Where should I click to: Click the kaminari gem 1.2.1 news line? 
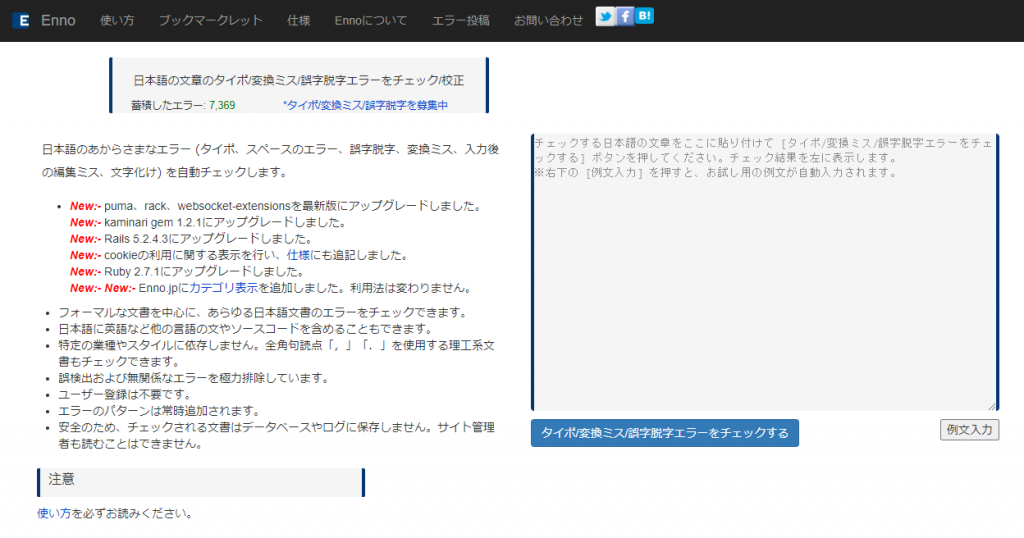click(208, 223)
